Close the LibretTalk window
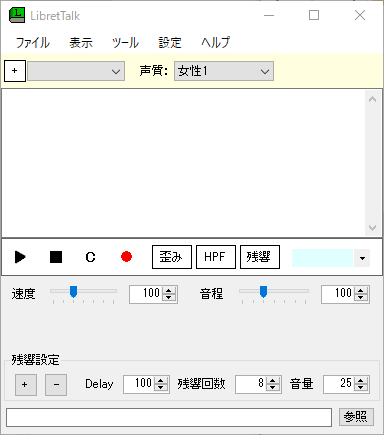384x435 pixels. click(360, 15)
